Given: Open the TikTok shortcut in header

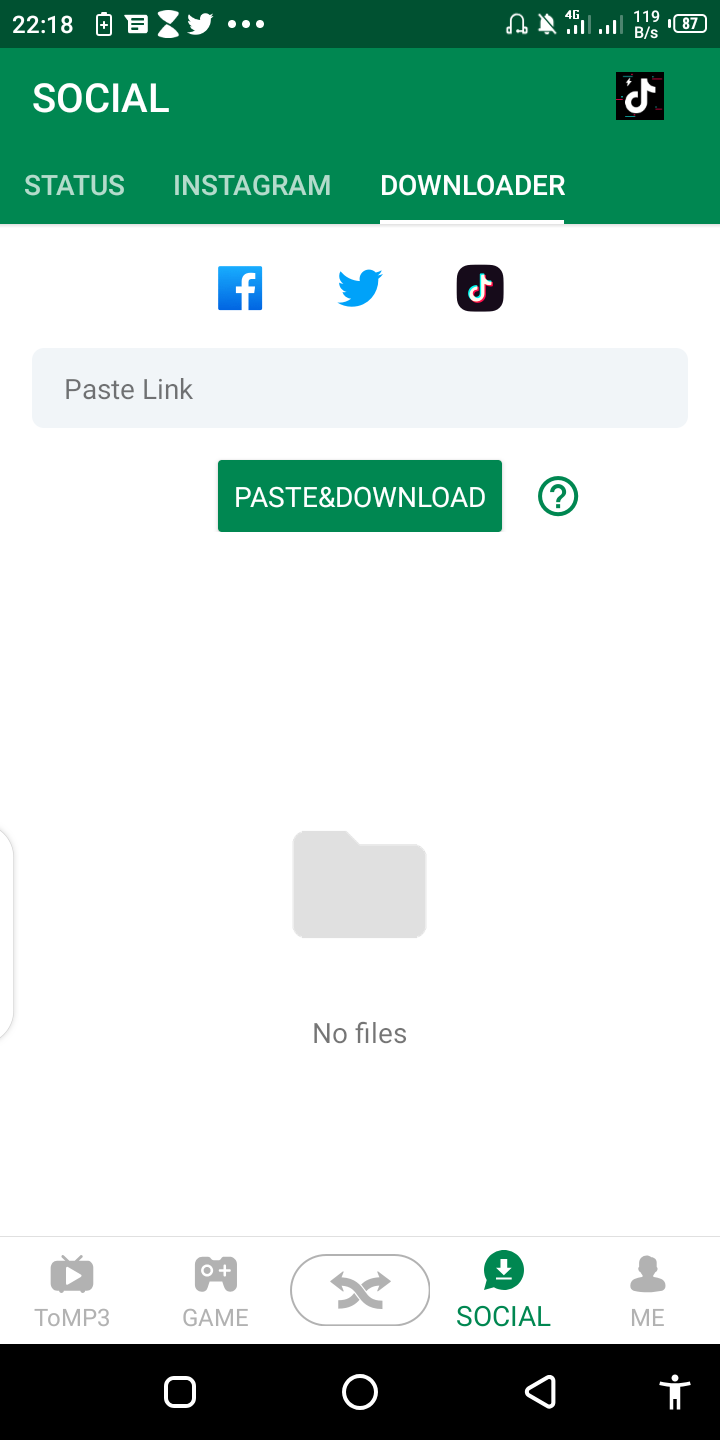Looking at the screenshot, I should coord(640,97).
